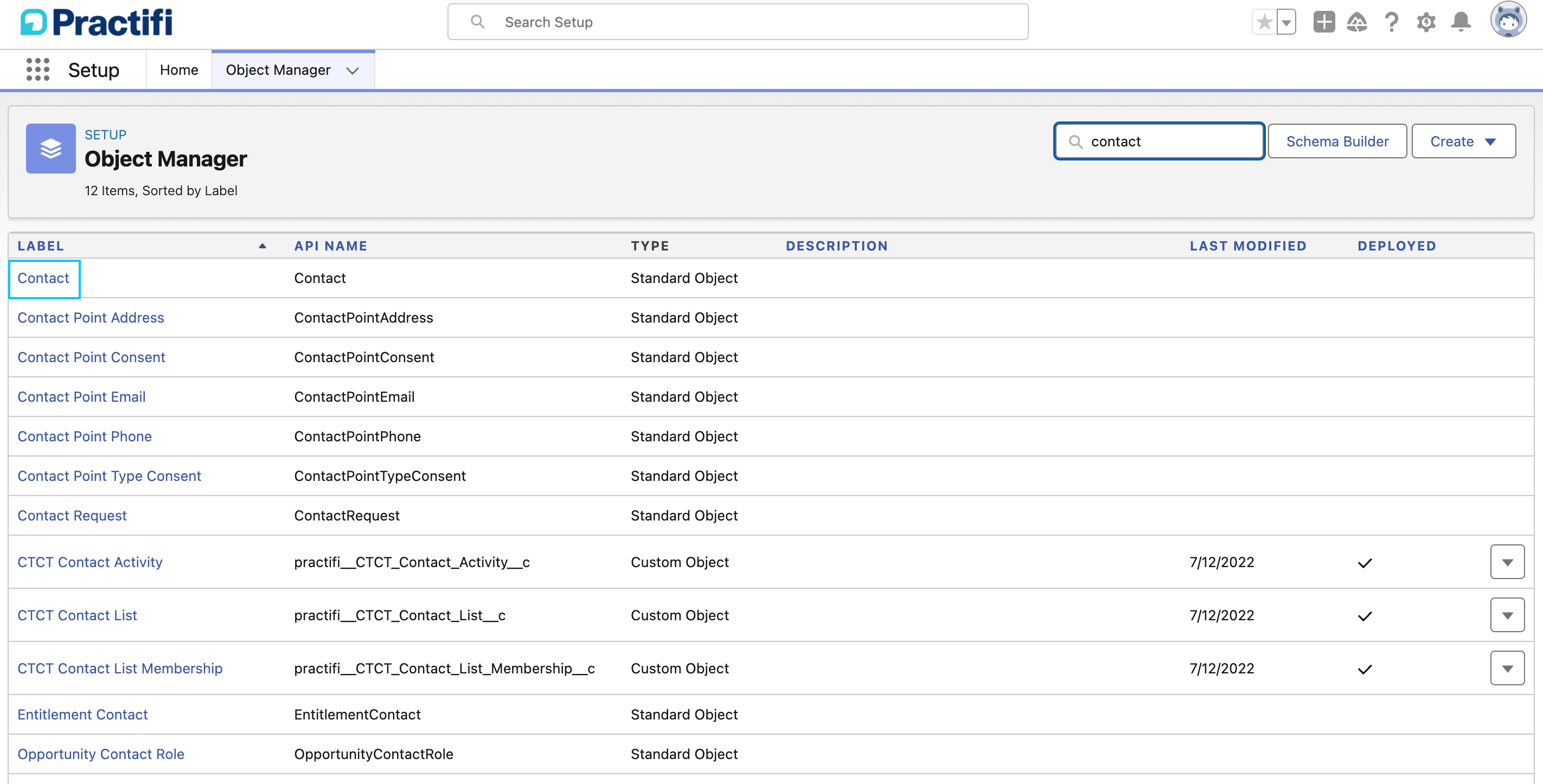Image resolution: width=1543 pixels, height=784 pixels.
Task: Expand actions menu for CTCT Contact Activity
Action: click(1507, 562)
